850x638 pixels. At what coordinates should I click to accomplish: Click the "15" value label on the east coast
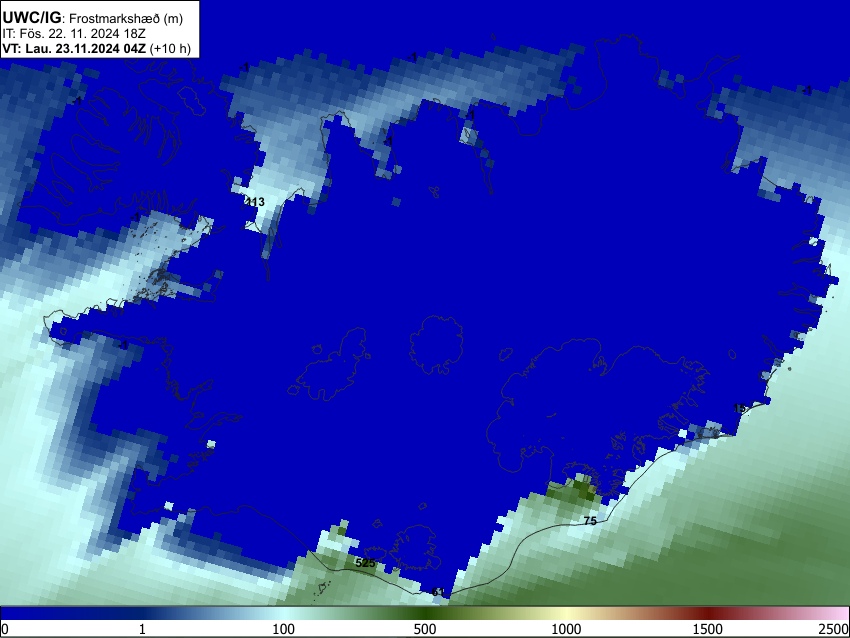(x=739, y=408)
